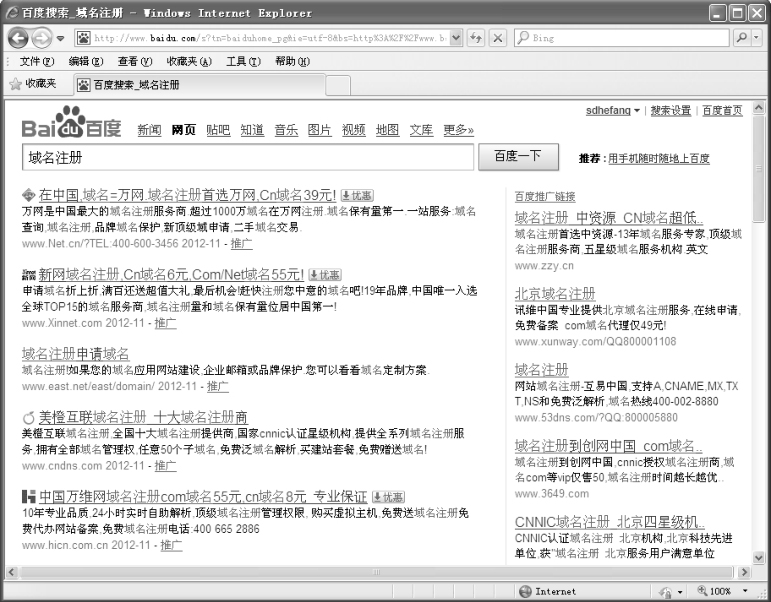Open the 工具(T) menu
This screenshot has height=602, width=771.
pos(243,61)
